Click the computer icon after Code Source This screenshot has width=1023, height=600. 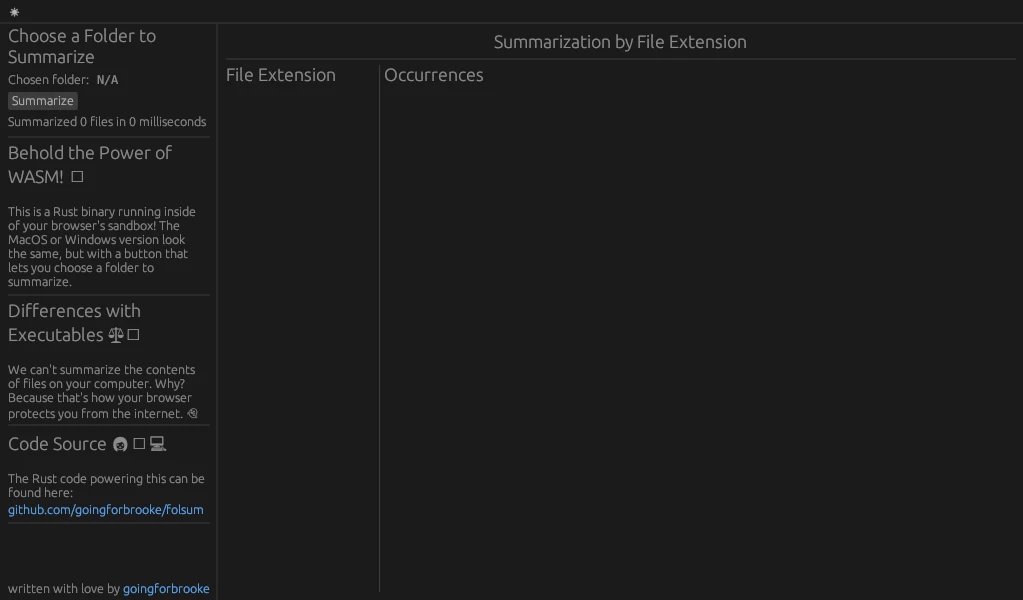[x=157, y=444]
